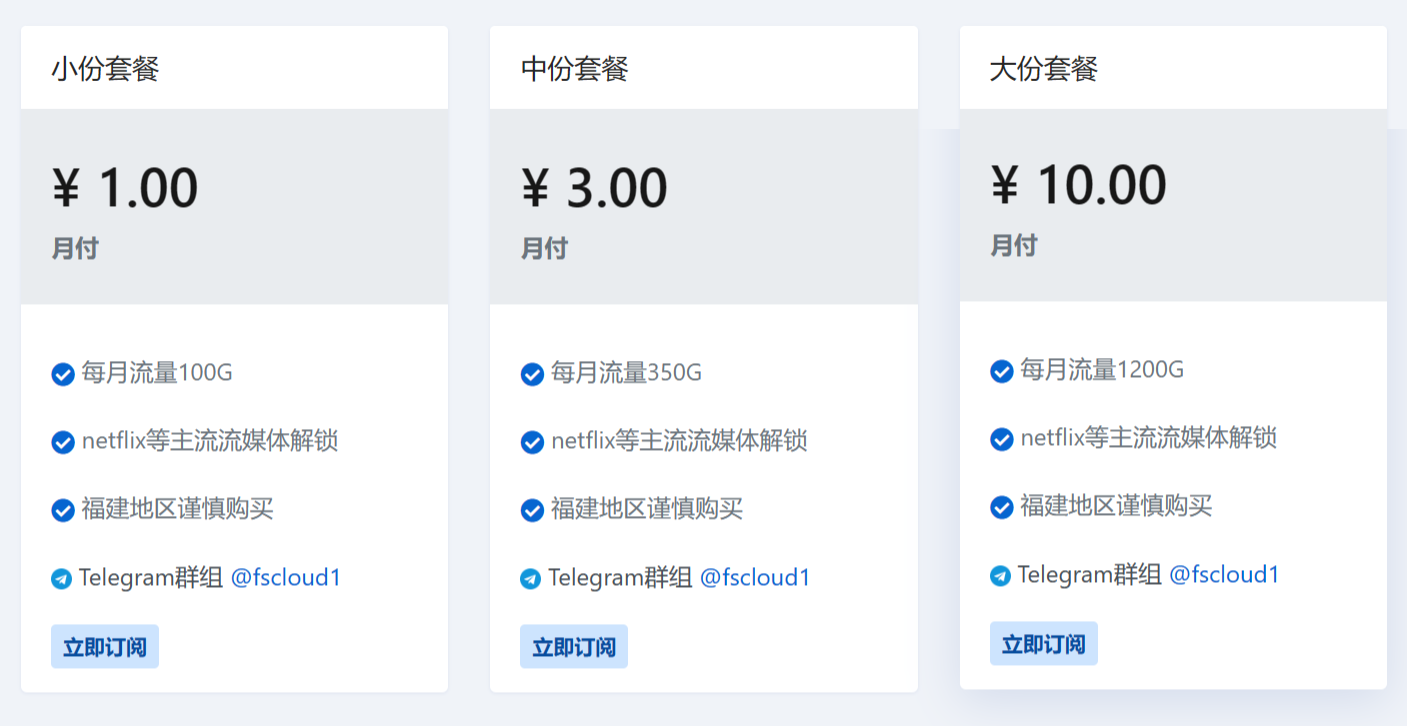Click the ¥ 10.00 price panel
Screen dimensions: 1407x726
1173,205
